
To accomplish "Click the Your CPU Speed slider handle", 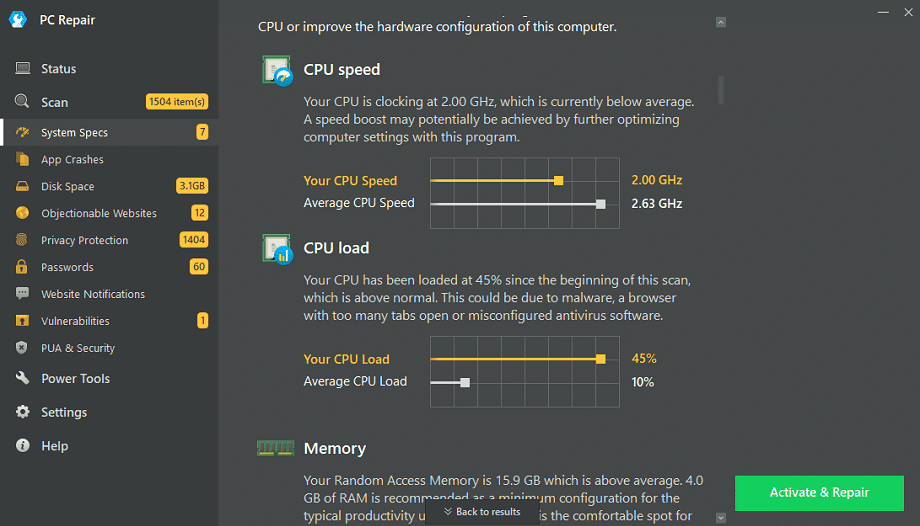I will point(558,181).
